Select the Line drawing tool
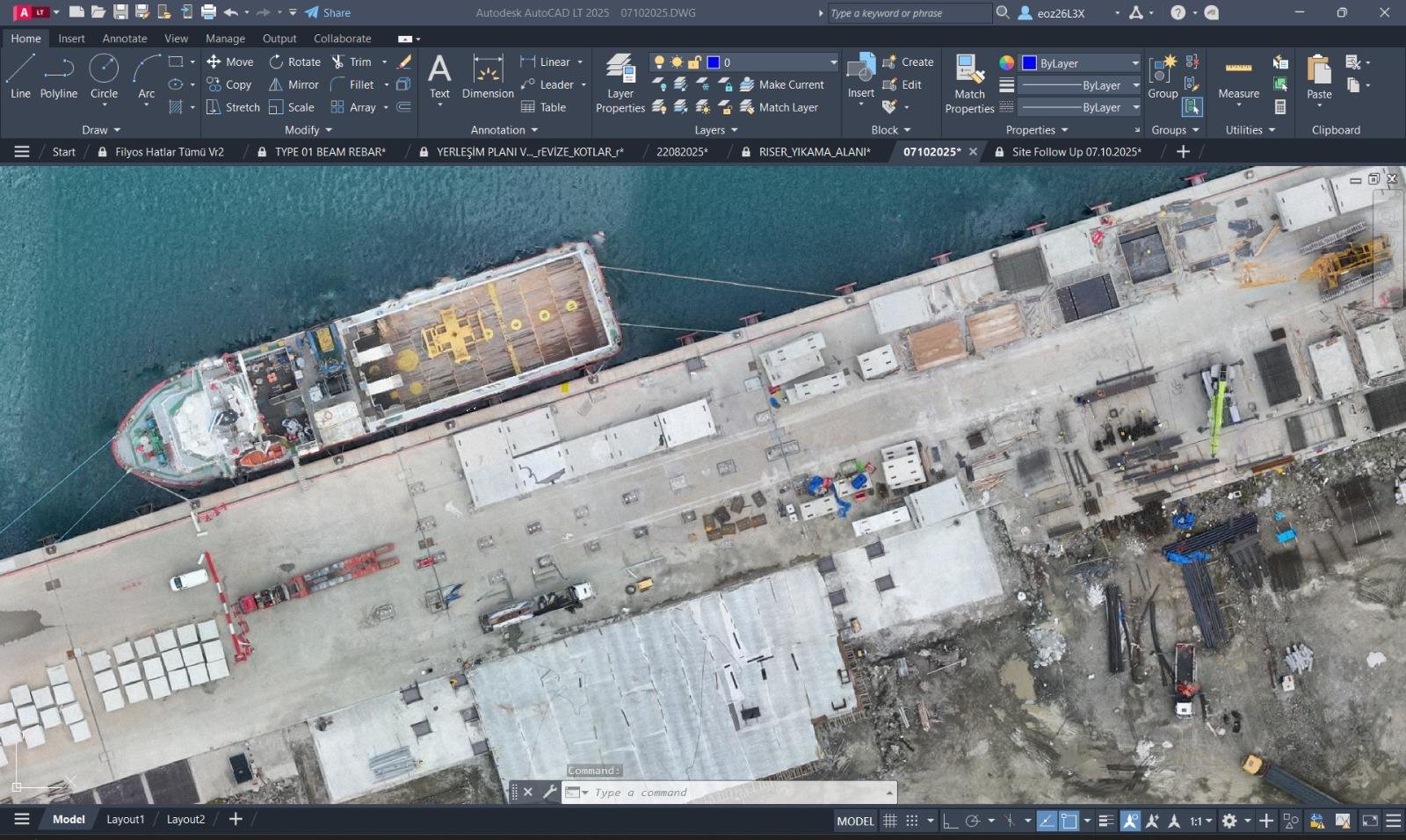 (x=20, y=76)
